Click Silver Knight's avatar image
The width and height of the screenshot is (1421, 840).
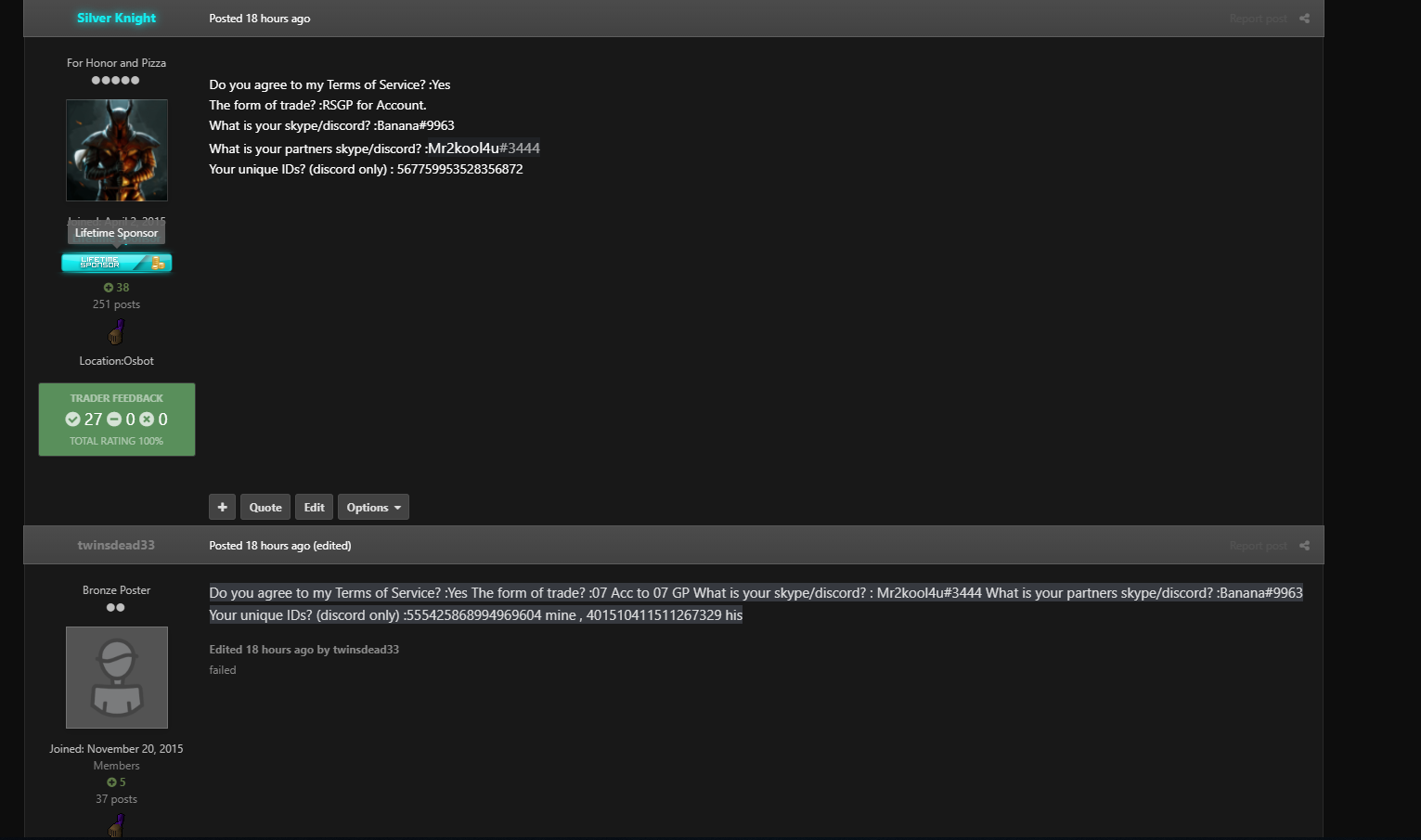pyautogui.click(x=117, y=150)
